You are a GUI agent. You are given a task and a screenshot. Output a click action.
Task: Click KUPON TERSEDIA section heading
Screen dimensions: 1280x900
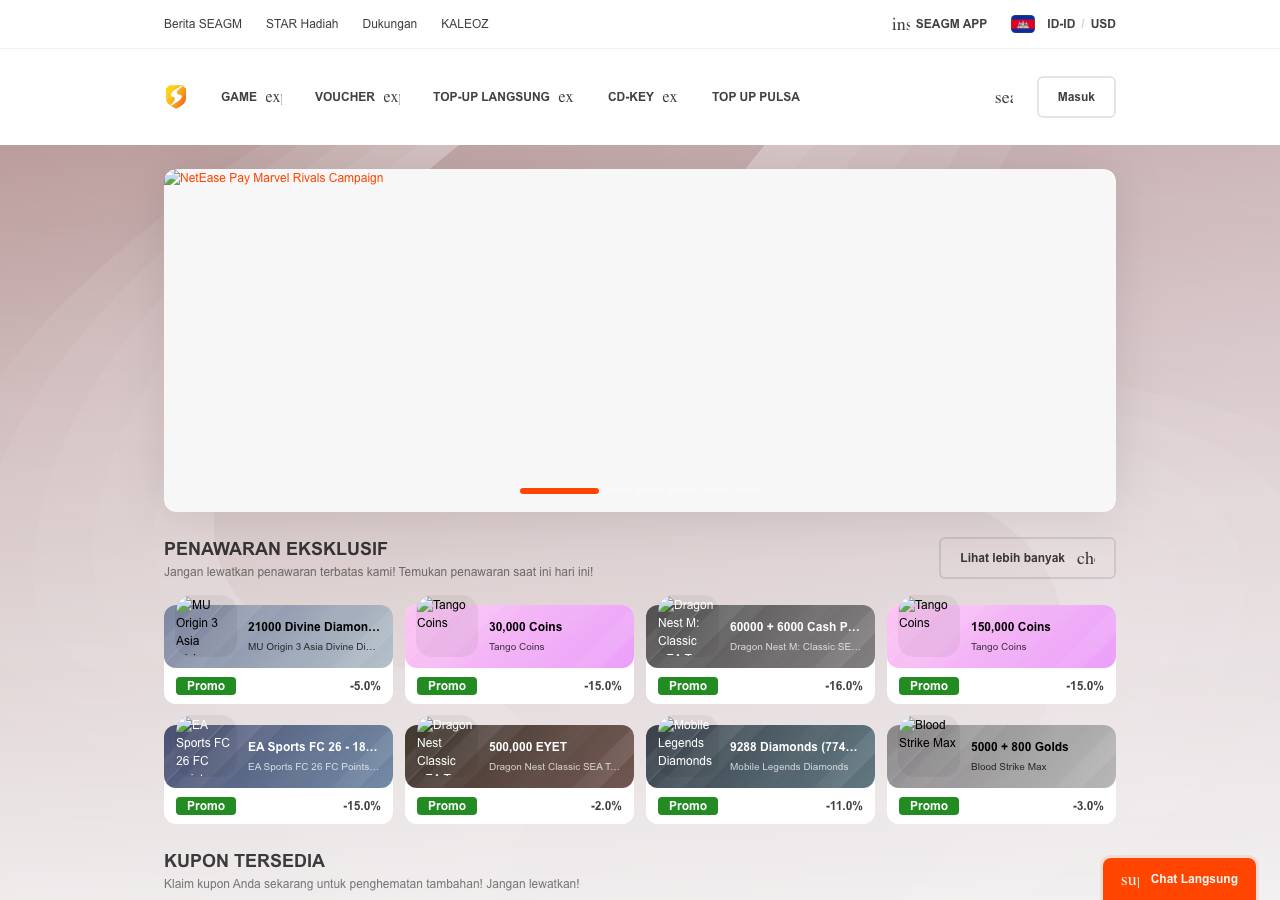pos(244,861)
